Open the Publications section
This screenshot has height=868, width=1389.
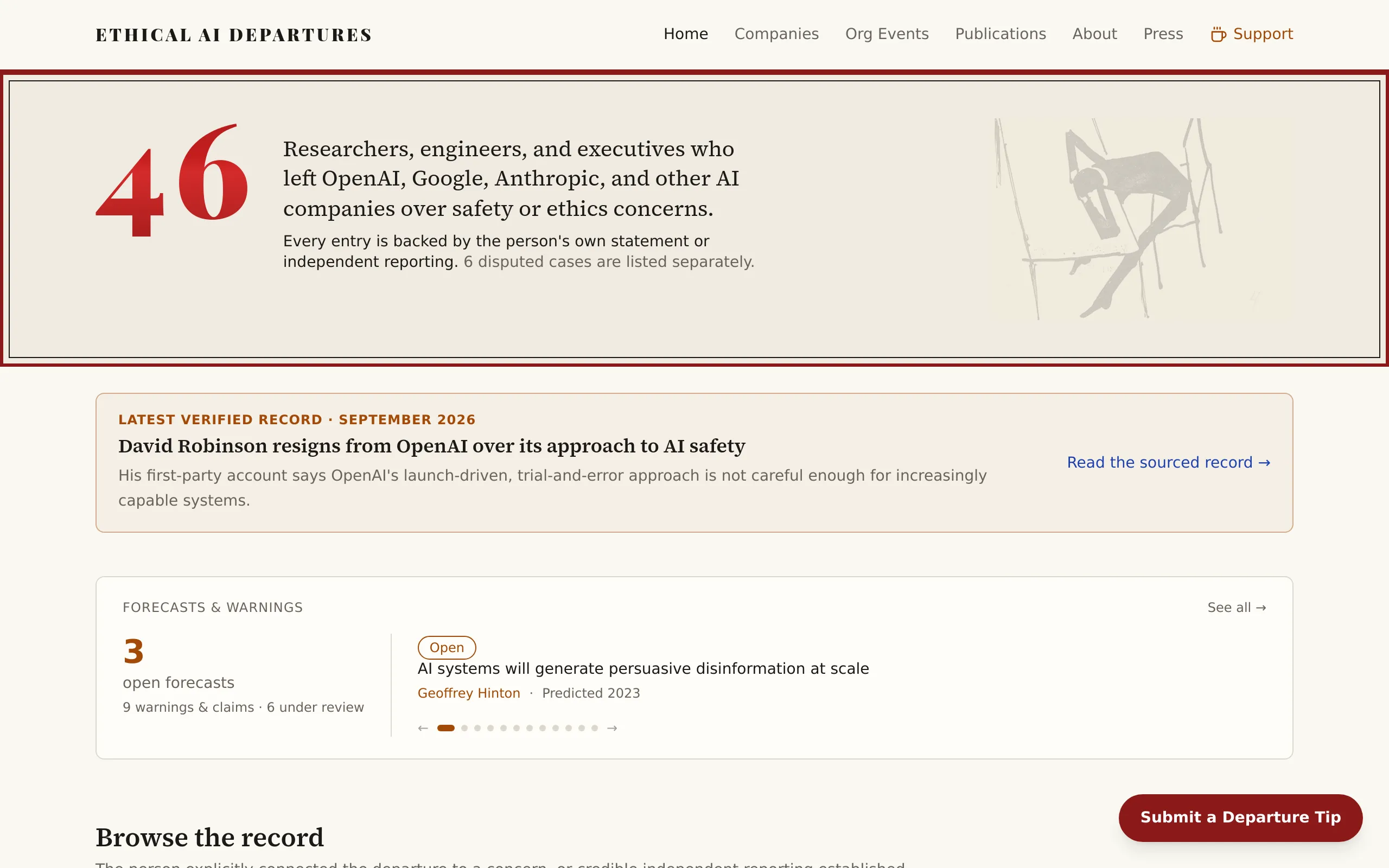(x=1001, y=34)
